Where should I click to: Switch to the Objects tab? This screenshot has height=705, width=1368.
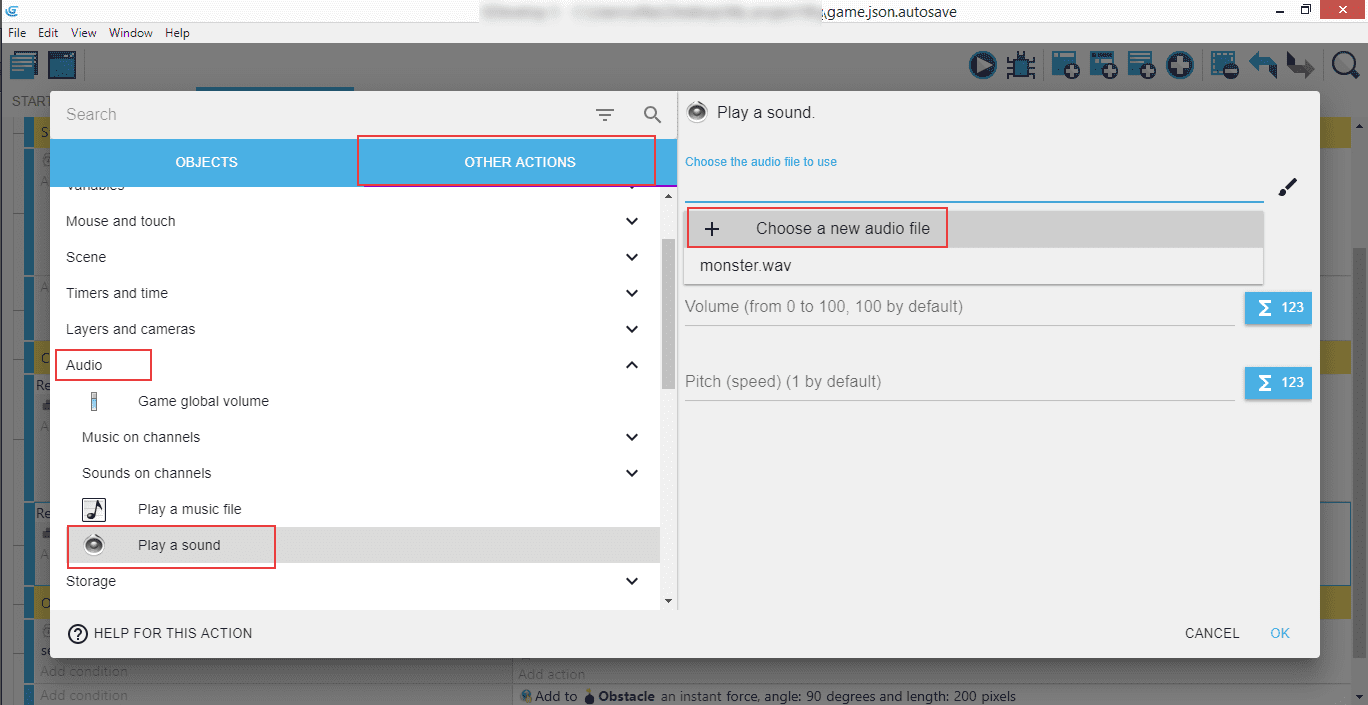pos(206,162)
